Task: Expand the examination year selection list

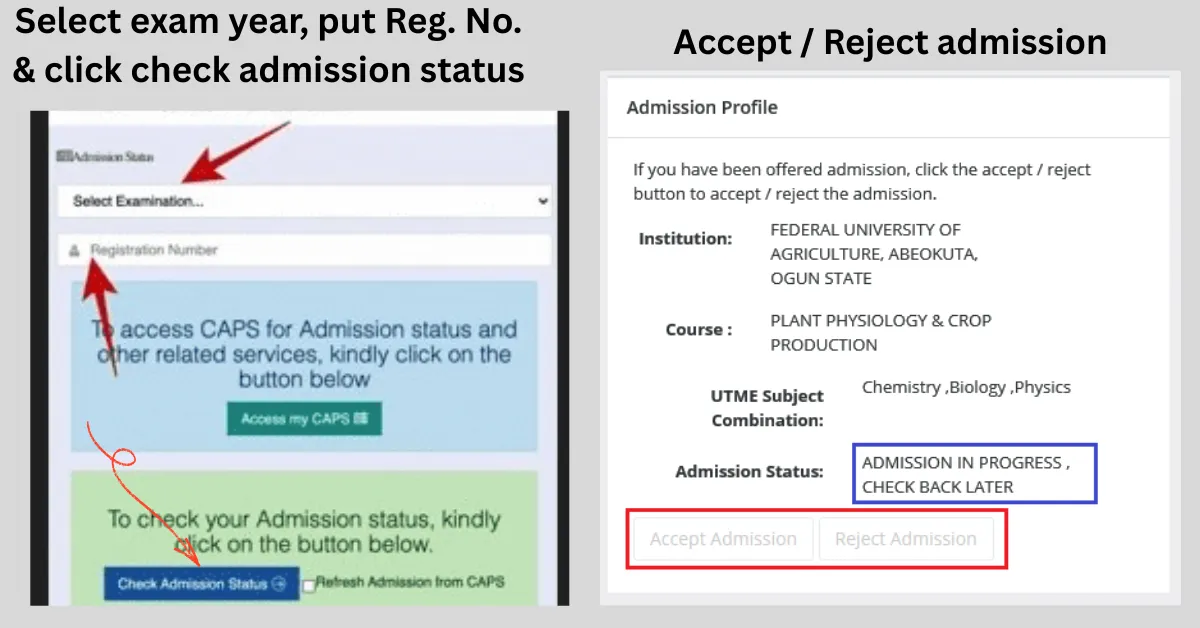Action: pos(300,200)
